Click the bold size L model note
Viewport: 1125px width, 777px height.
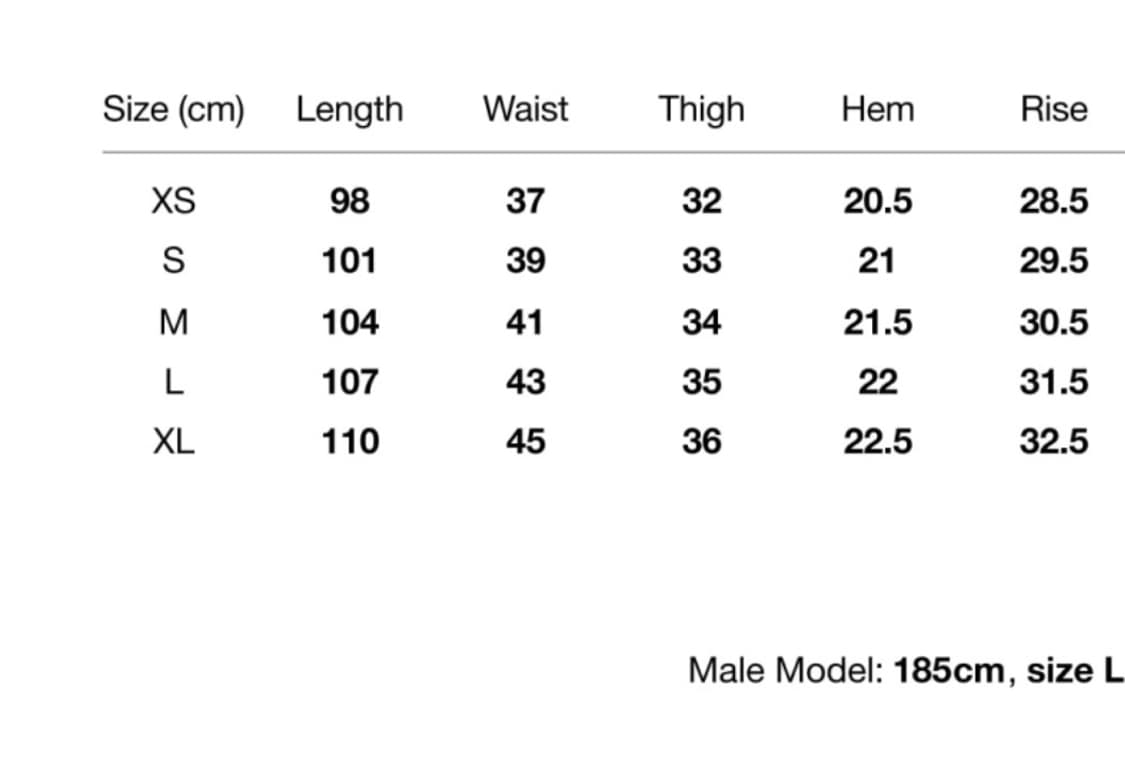1075,670
